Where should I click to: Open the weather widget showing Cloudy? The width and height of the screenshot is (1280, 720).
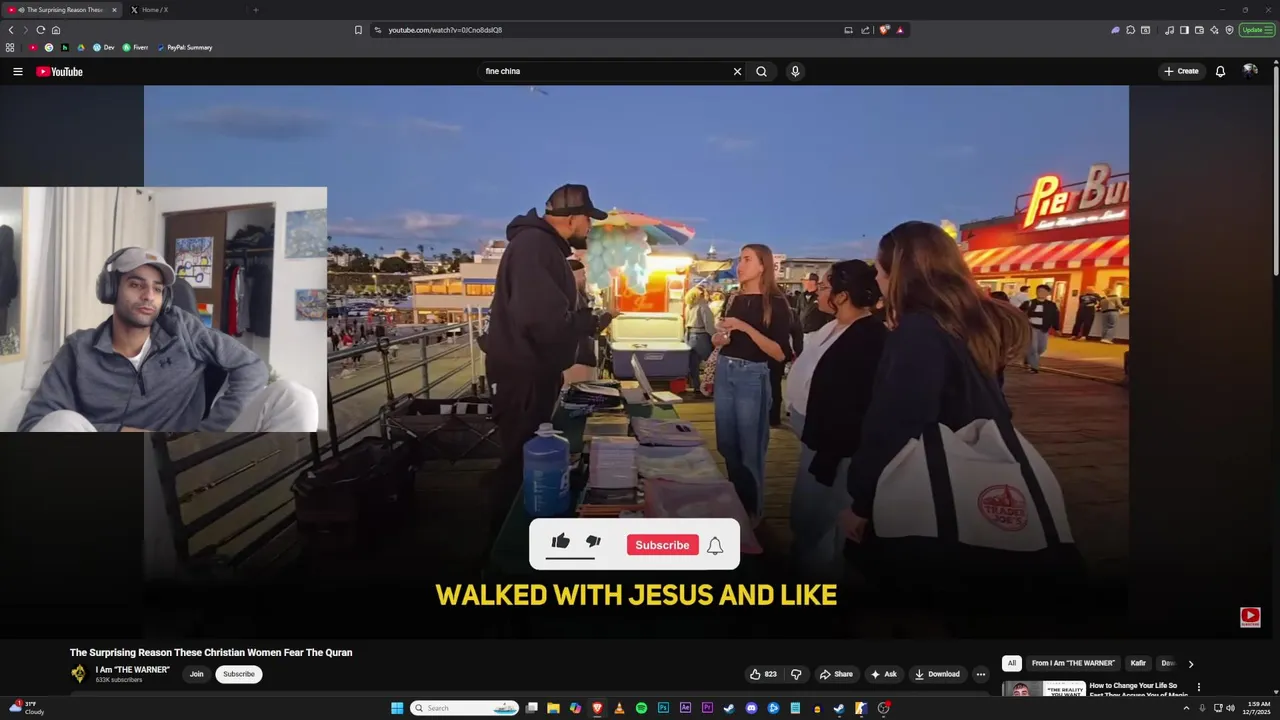[x=27, y=708]
